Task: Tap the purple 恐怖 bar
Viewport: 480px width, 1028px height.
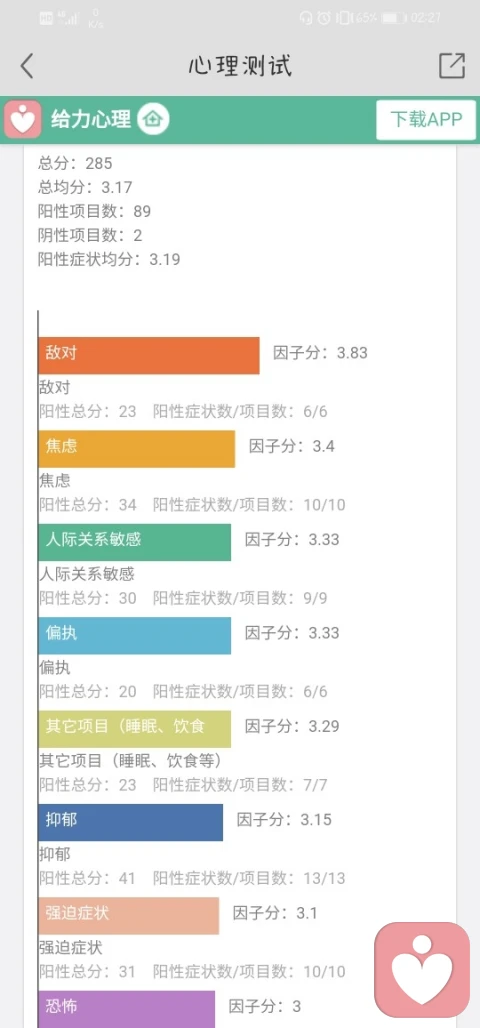Action: 127,1009
